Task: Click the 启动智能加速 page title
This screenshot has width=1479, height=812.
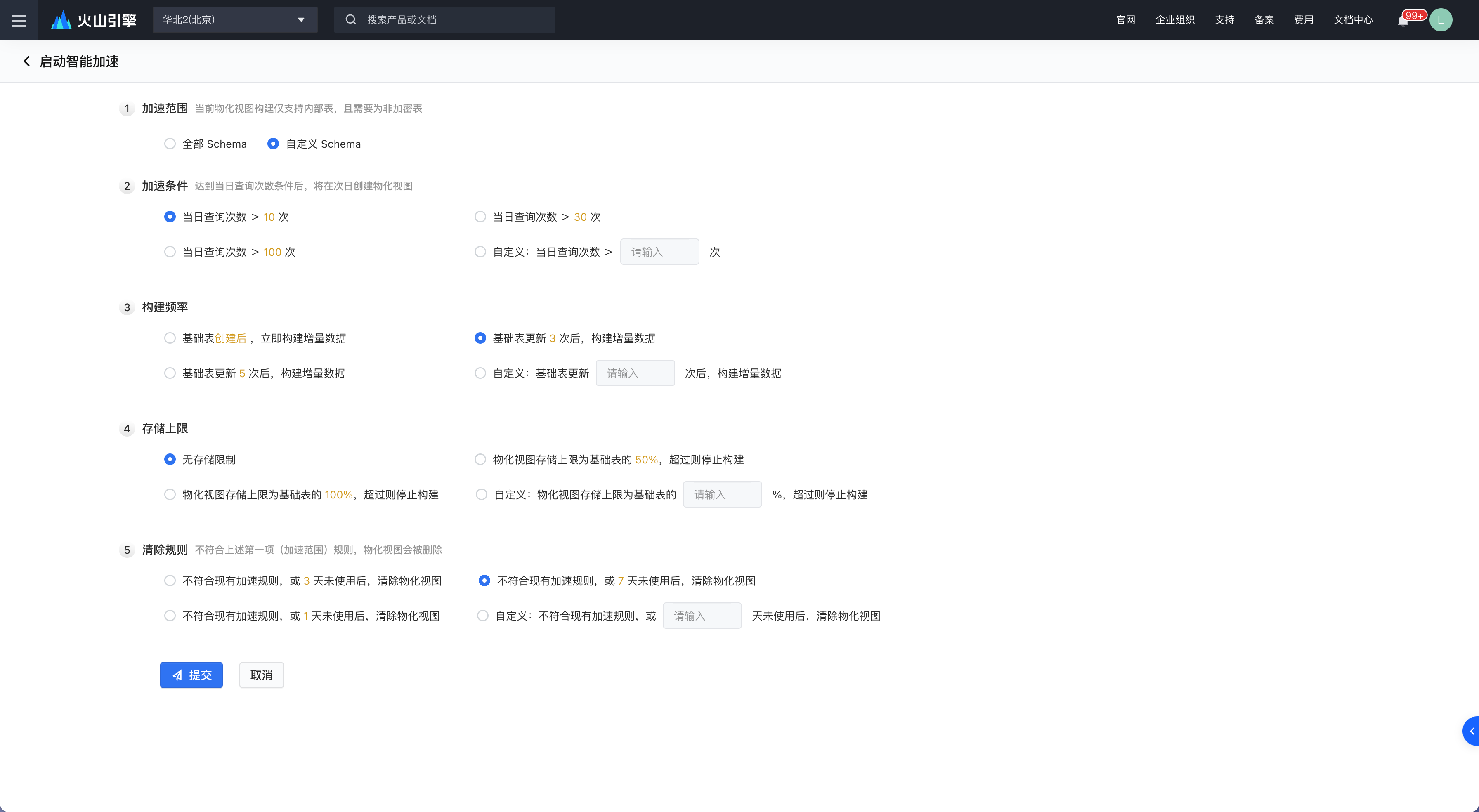Action: [79, 61]
